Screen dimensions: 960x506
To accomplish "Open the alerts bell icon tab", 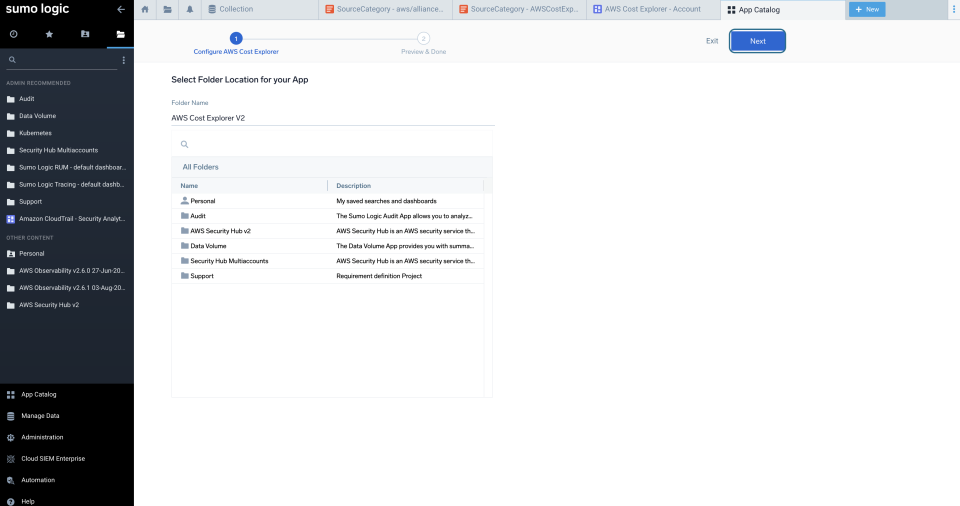I will coord(190,9).
